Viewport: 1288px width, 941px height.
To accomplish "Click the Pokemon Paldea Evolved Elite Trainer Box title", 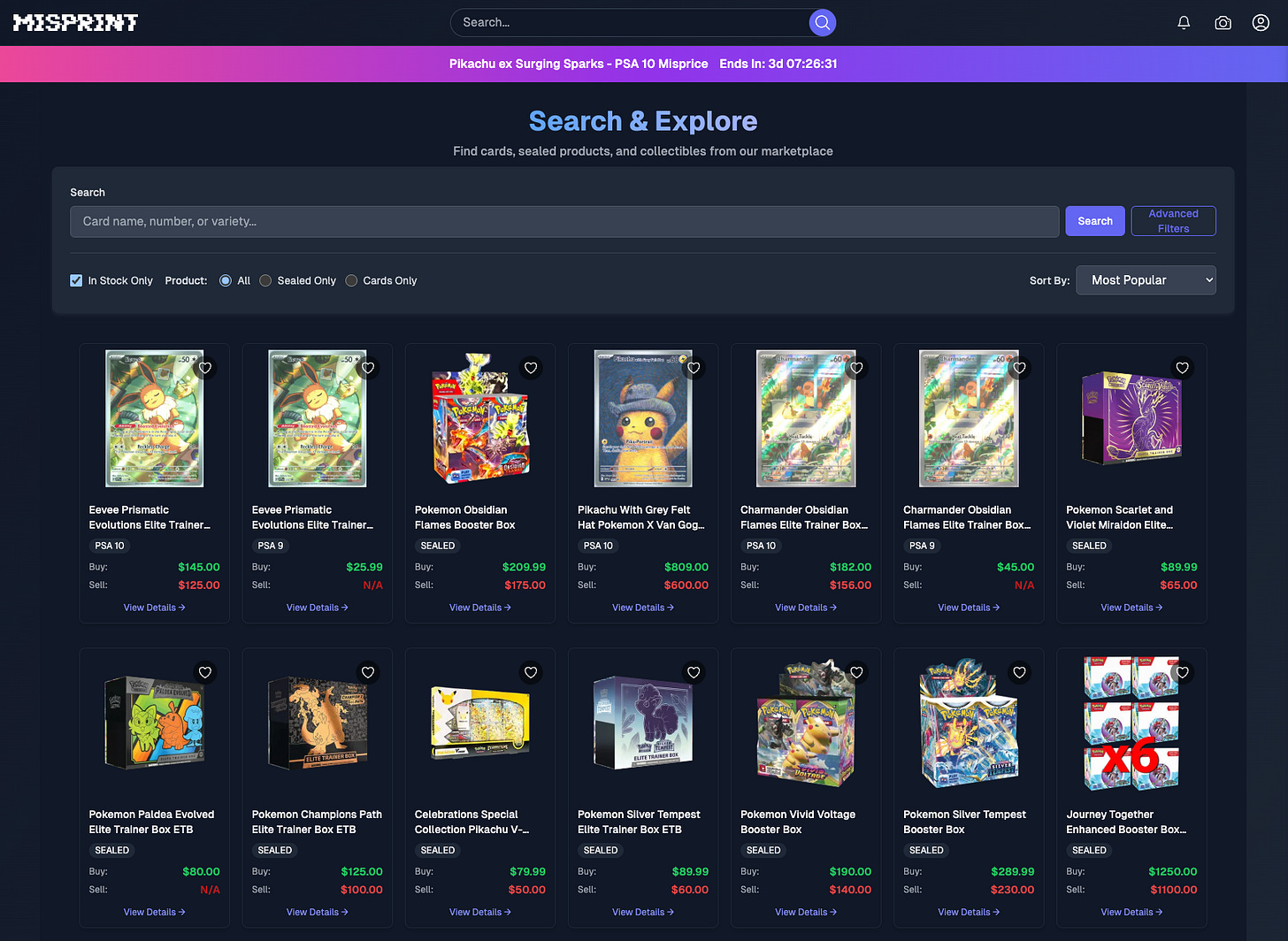I will [x=151, y=822].
